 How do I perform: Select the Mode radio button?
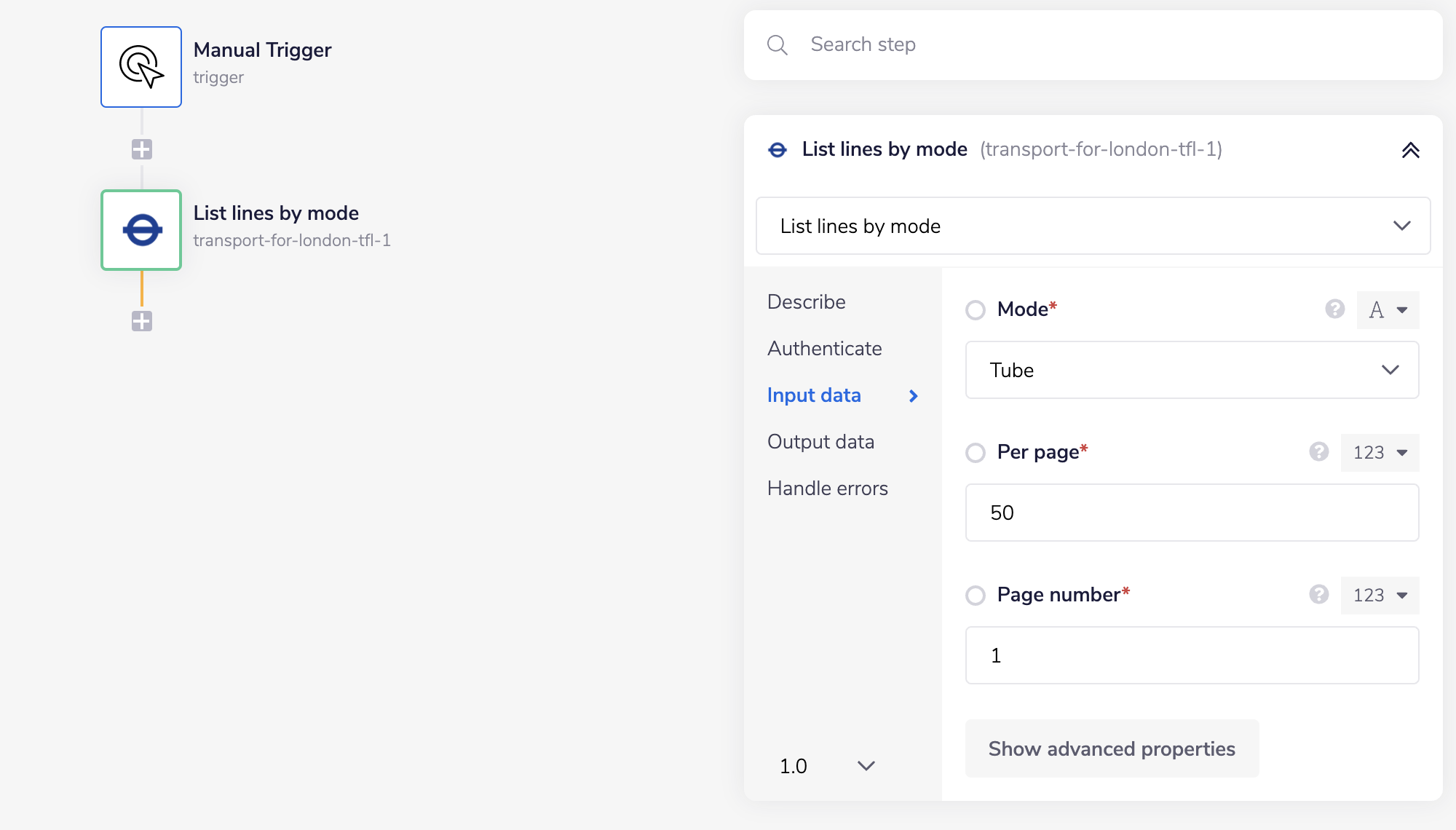point(976,310)
